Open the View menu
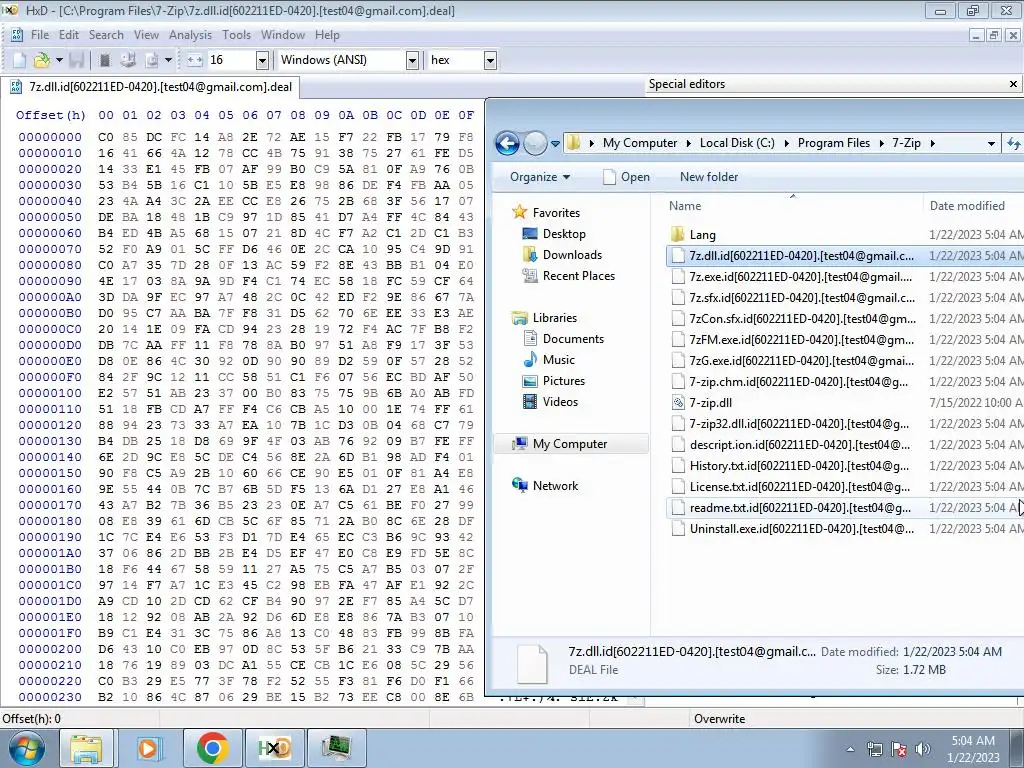Image resolution: width=1024 pixels, height=768 pixels. tap(146, 35)
